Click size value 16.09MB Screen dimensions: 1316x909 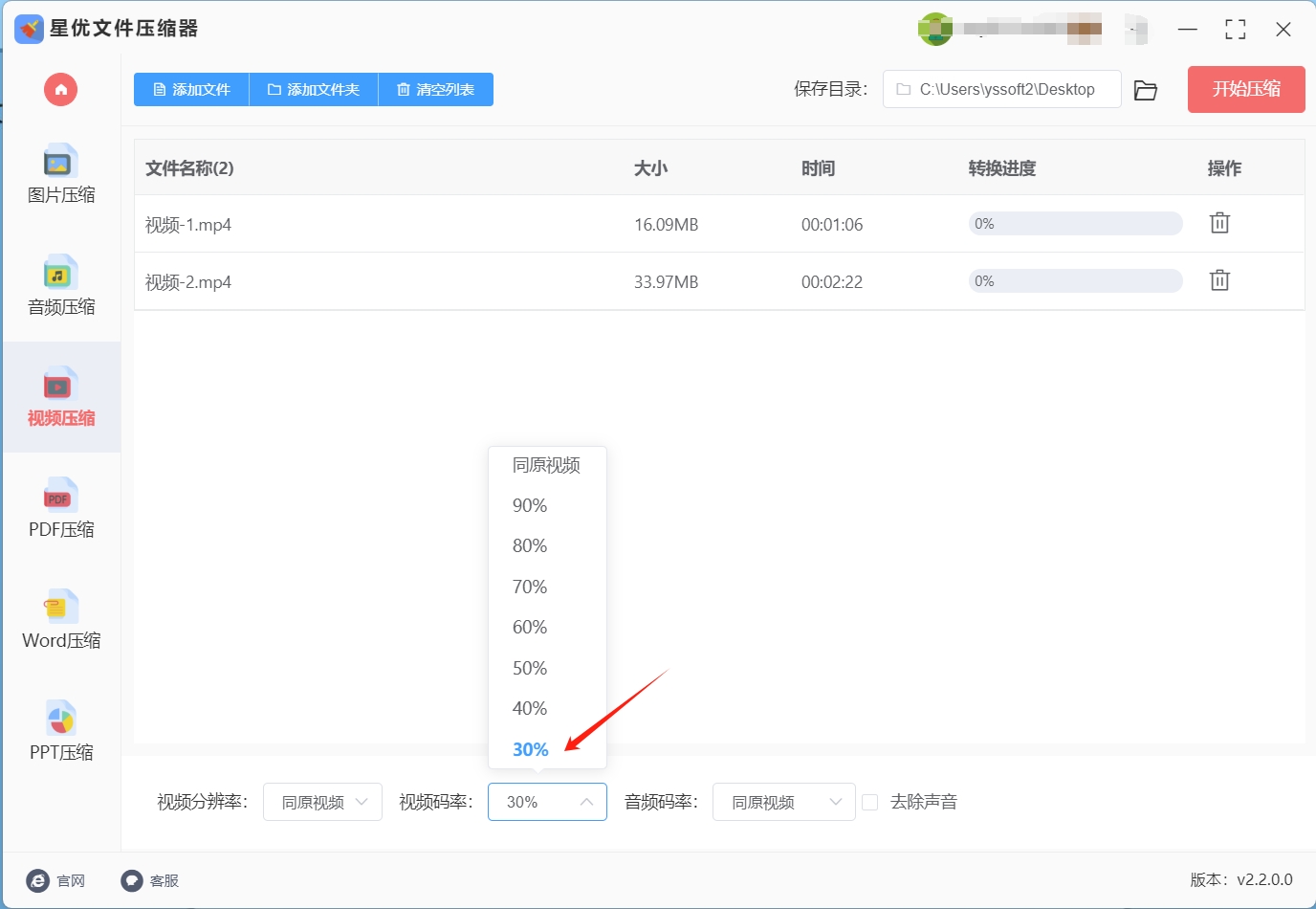[x=666, y=225]
